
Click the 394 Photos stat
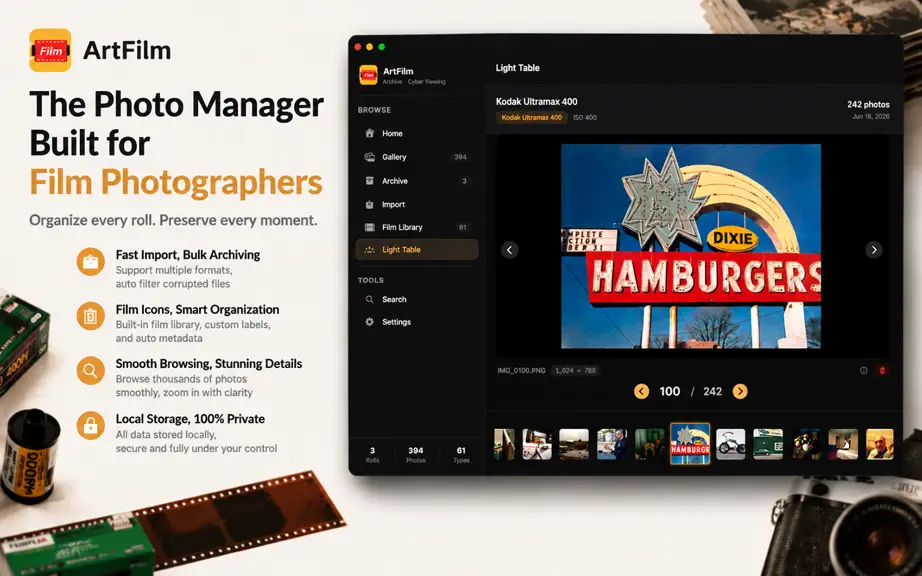tap(416, 455)
